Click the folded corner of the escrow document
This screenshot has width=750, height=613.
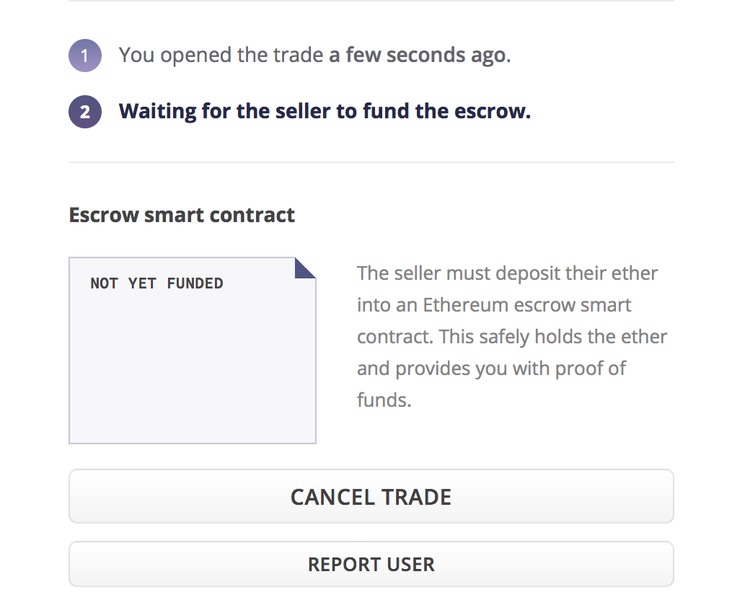click(x=305, y=268)
